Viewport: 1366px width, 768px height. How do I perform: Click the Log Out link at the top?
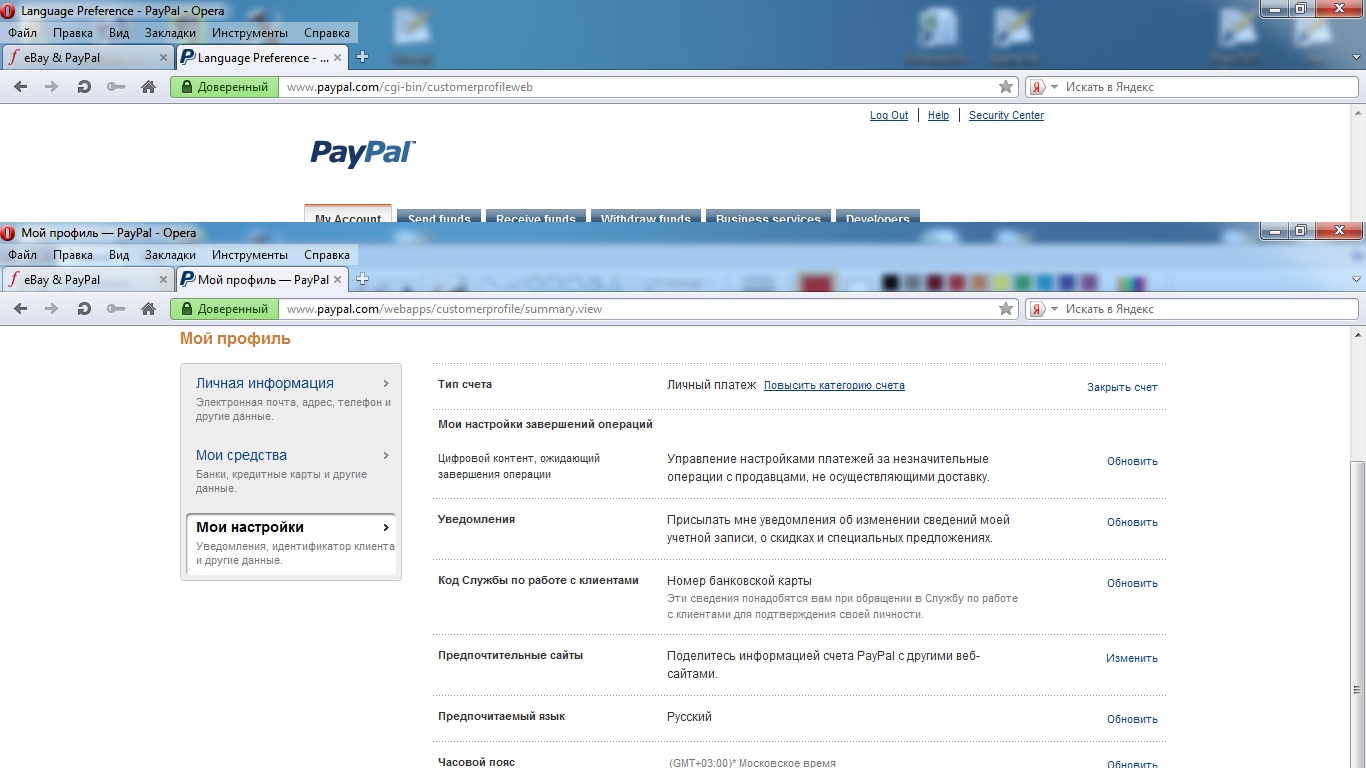tap(888, 115)
